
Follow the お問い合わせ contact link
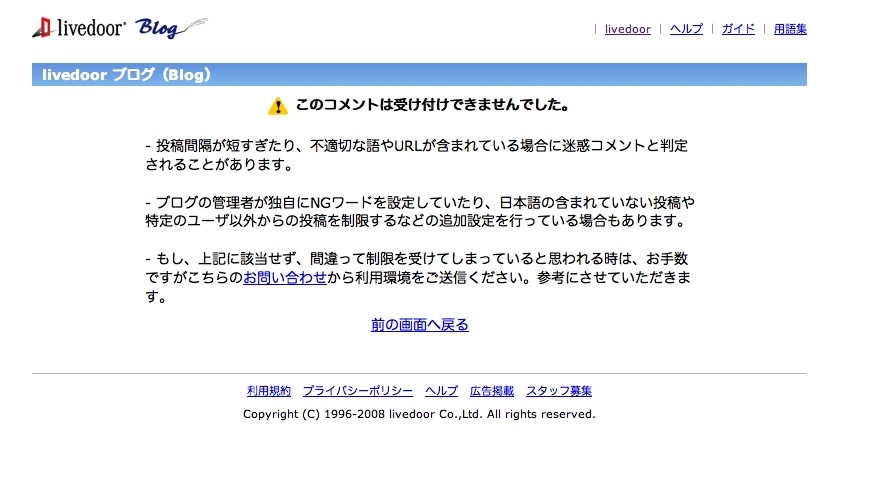pos(285,277)
